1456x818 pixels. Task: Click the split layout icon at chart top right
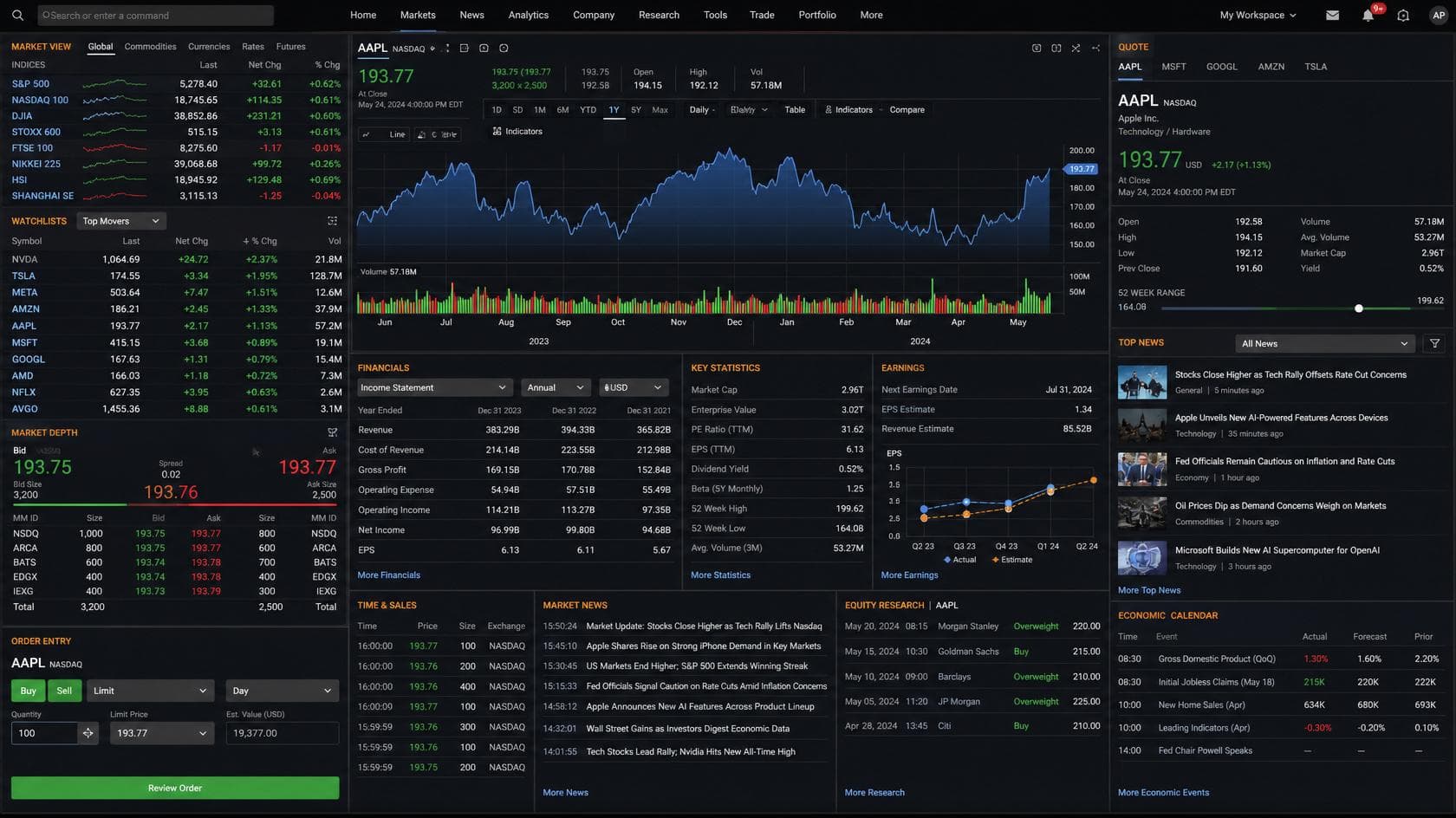point(1056,49)
